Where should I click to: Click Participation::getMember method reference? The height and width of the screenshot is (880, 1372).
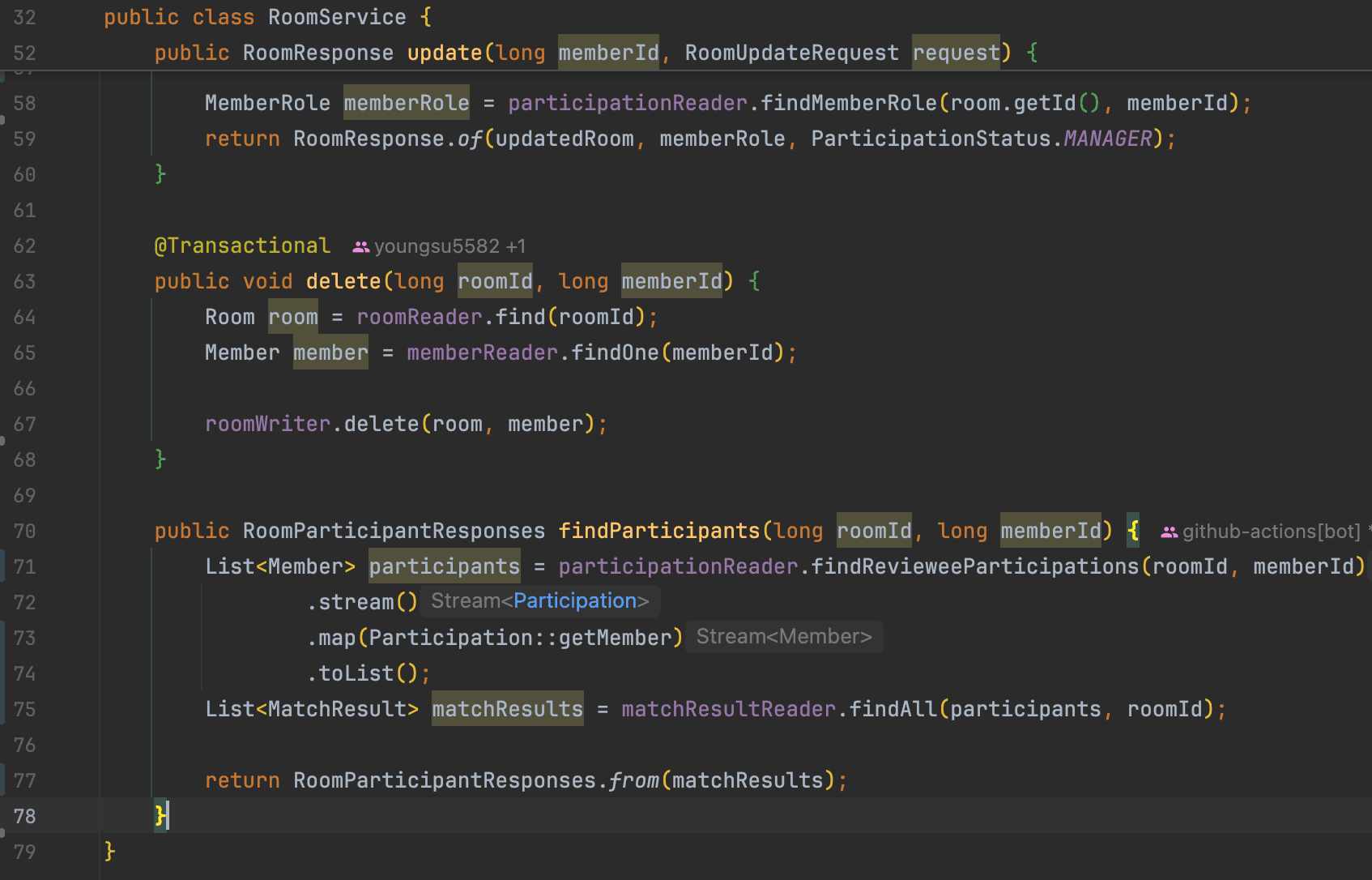click(x=520, y=638)
